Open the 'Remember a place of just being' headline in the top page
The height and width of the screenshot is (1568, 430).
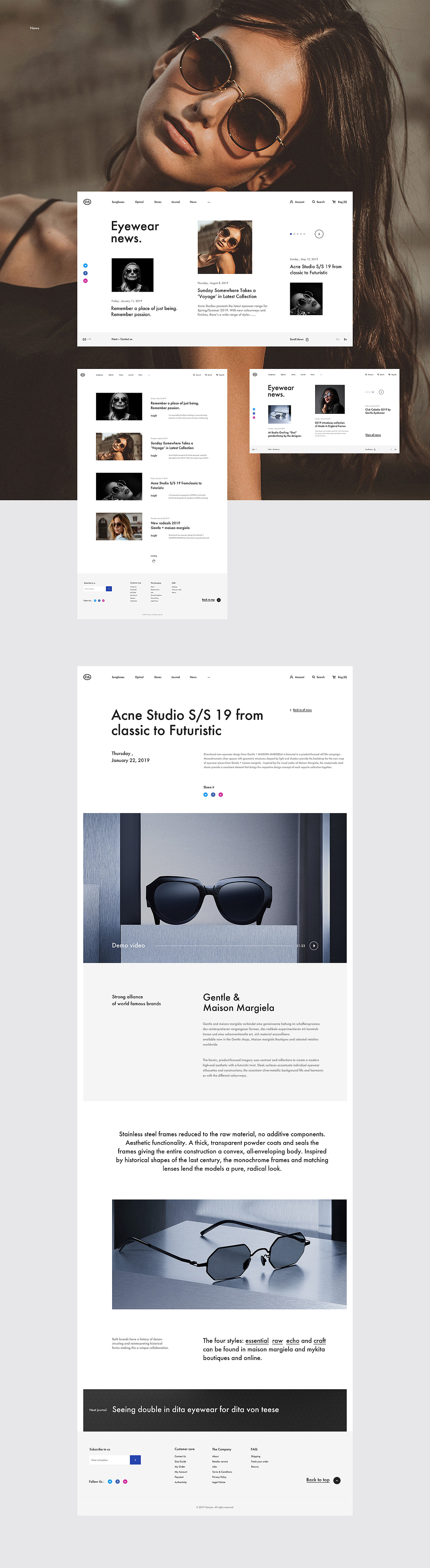[x=144, y=311]
